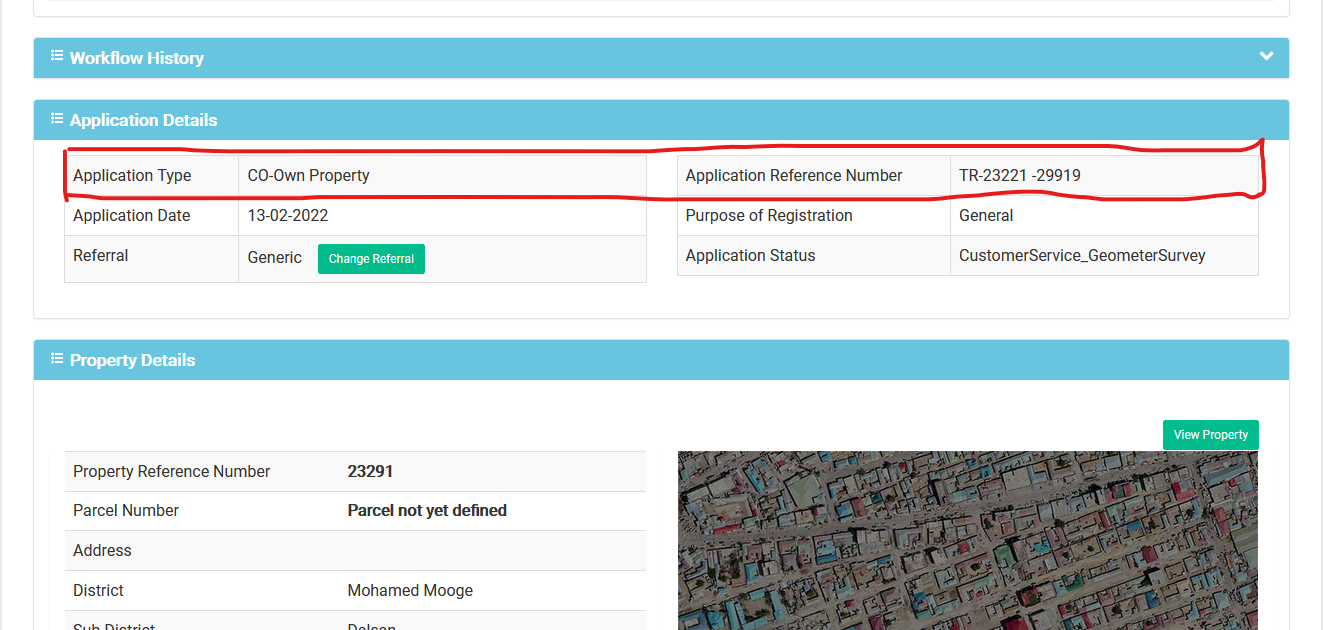Click the Application Type label
Viewport: 1323px width, 630px height.
[132, 176]
